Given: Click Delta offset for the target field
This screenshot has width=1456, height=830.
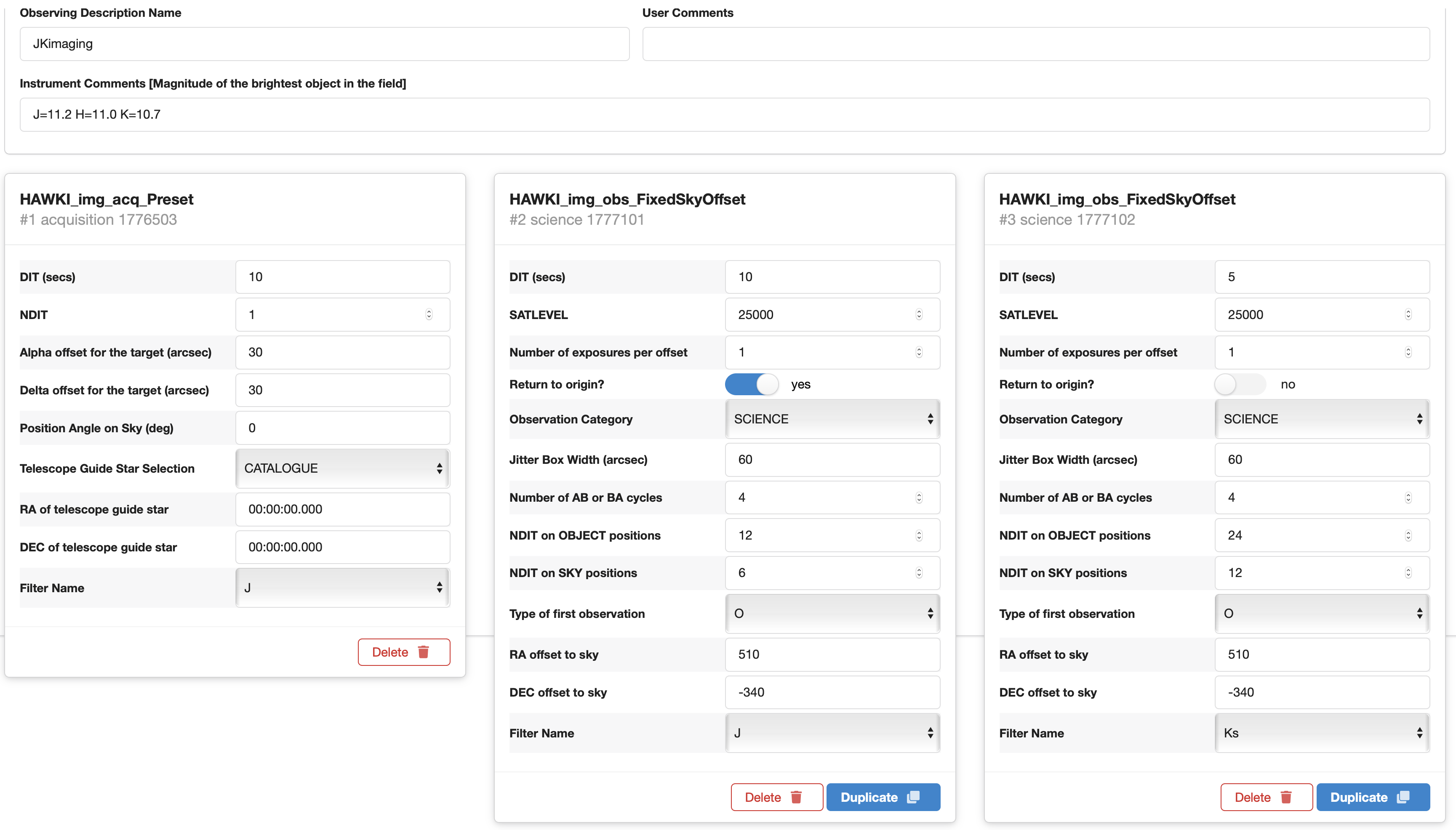Looking at the screenshot, I should tap(343, 391).
